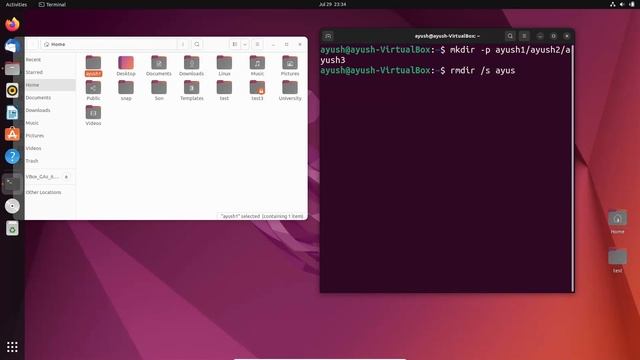This screenshot has height=360, width=640.
Task: Select the Downloads folder icon in Files grid
Action: coord(191,66)
